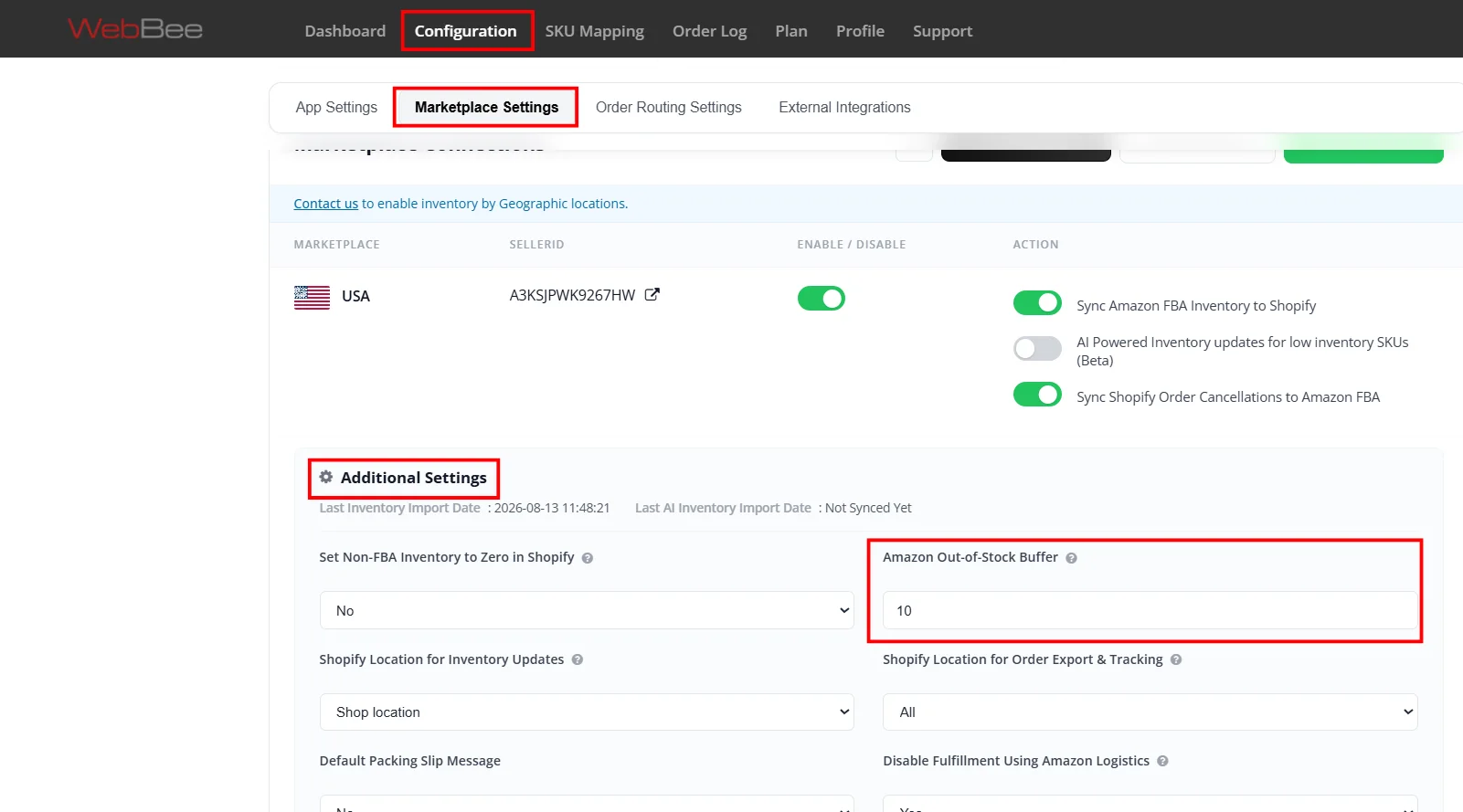Go to SKU Mapping

point(595,31)
